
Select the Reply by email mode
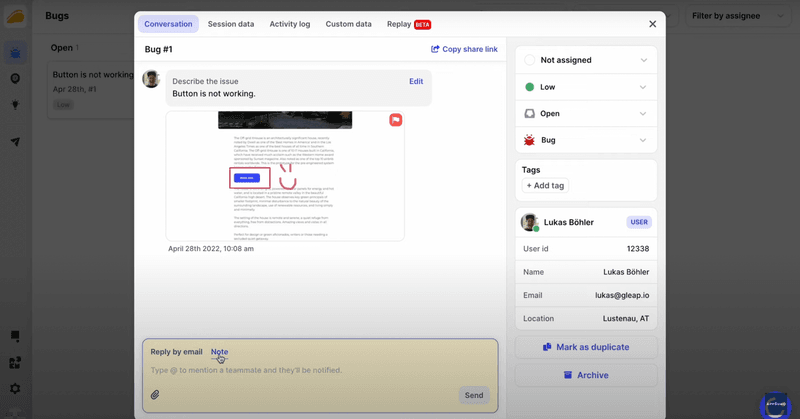177,352
